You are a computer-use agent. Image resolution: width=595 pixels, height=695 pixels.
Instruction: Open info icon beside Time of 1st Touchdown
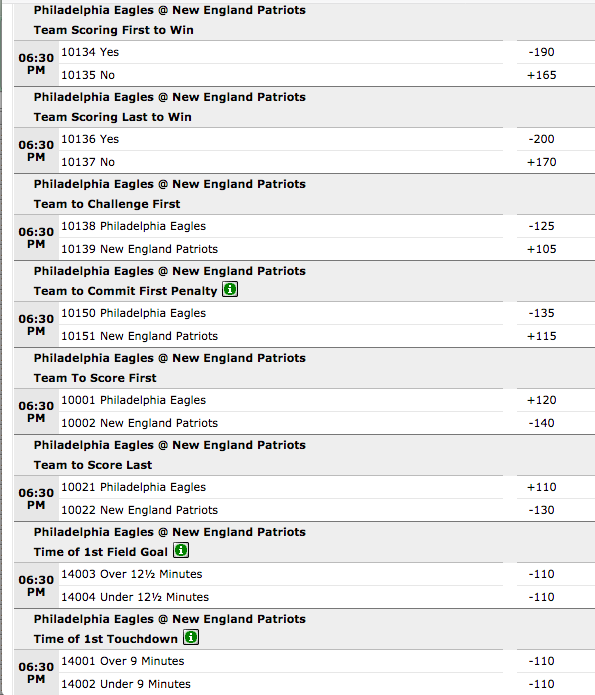click(x=191, y=637)
